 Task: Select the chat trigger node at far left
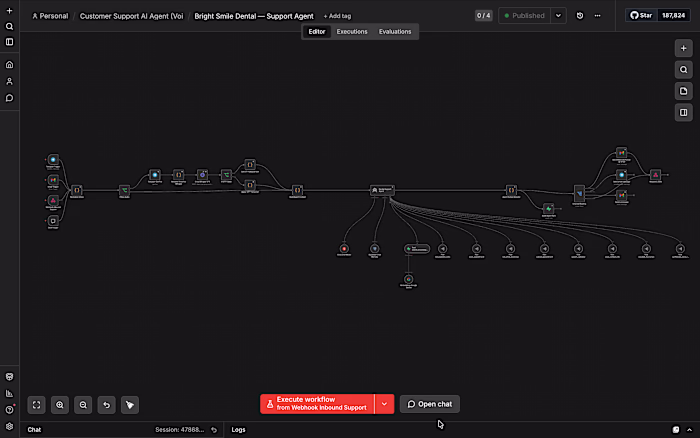[x=53, y=221]
